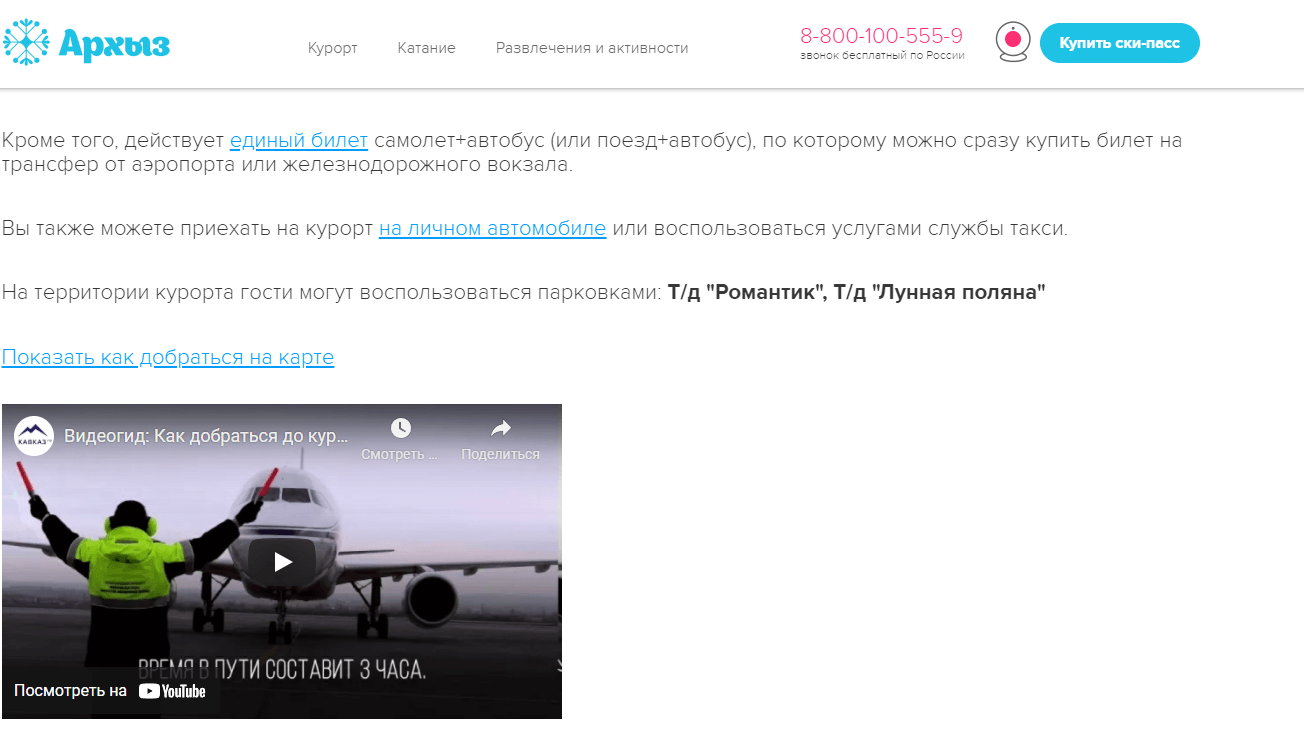Click the Share arrow icon on video

tap(501, 428)
